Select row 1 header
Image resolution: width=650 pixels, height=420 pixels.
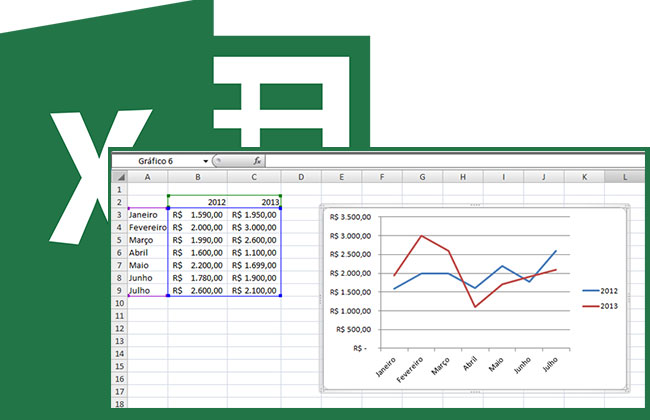(119, 189)
